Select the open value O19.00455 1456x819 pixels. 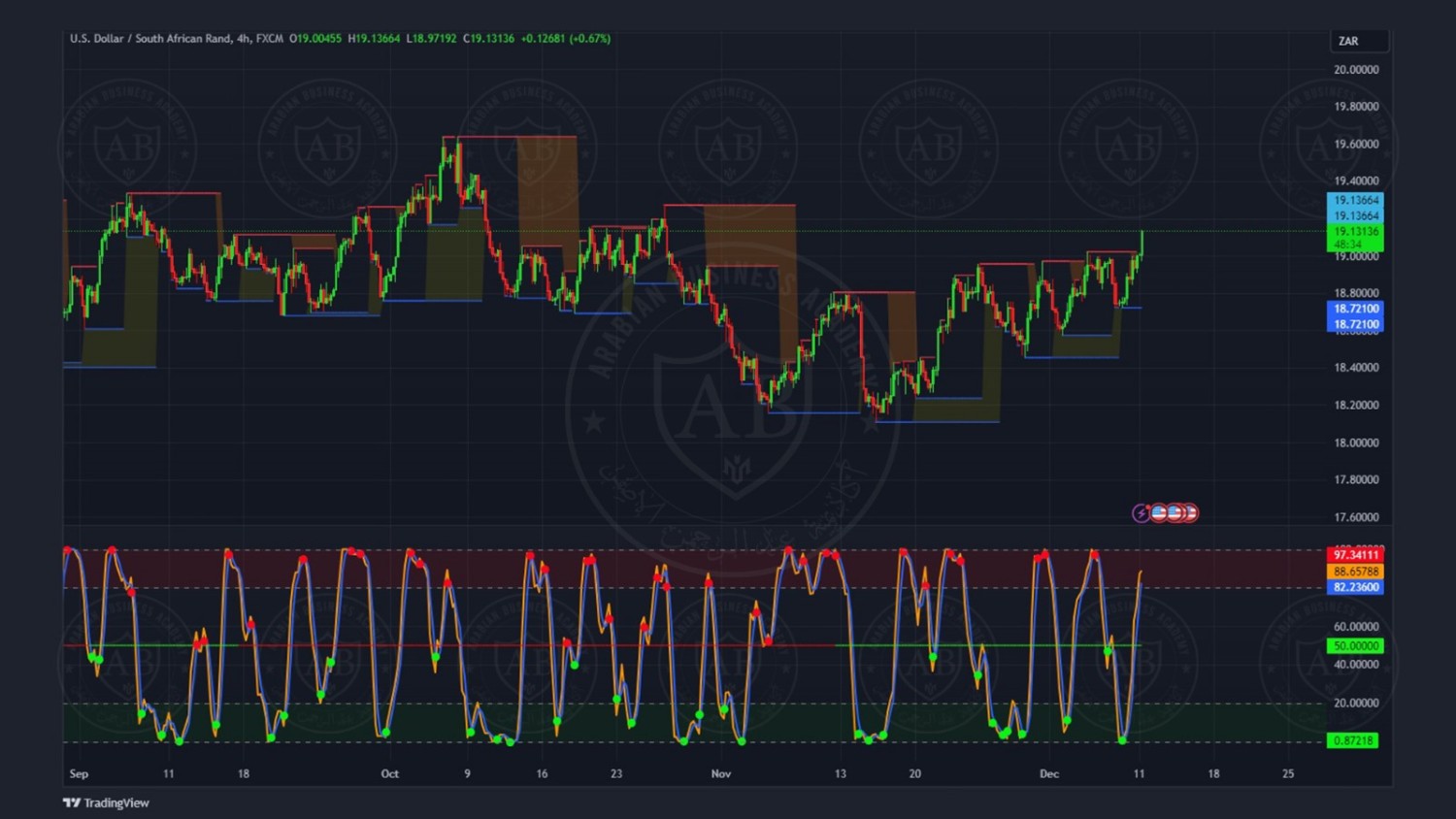coord(315,39)
